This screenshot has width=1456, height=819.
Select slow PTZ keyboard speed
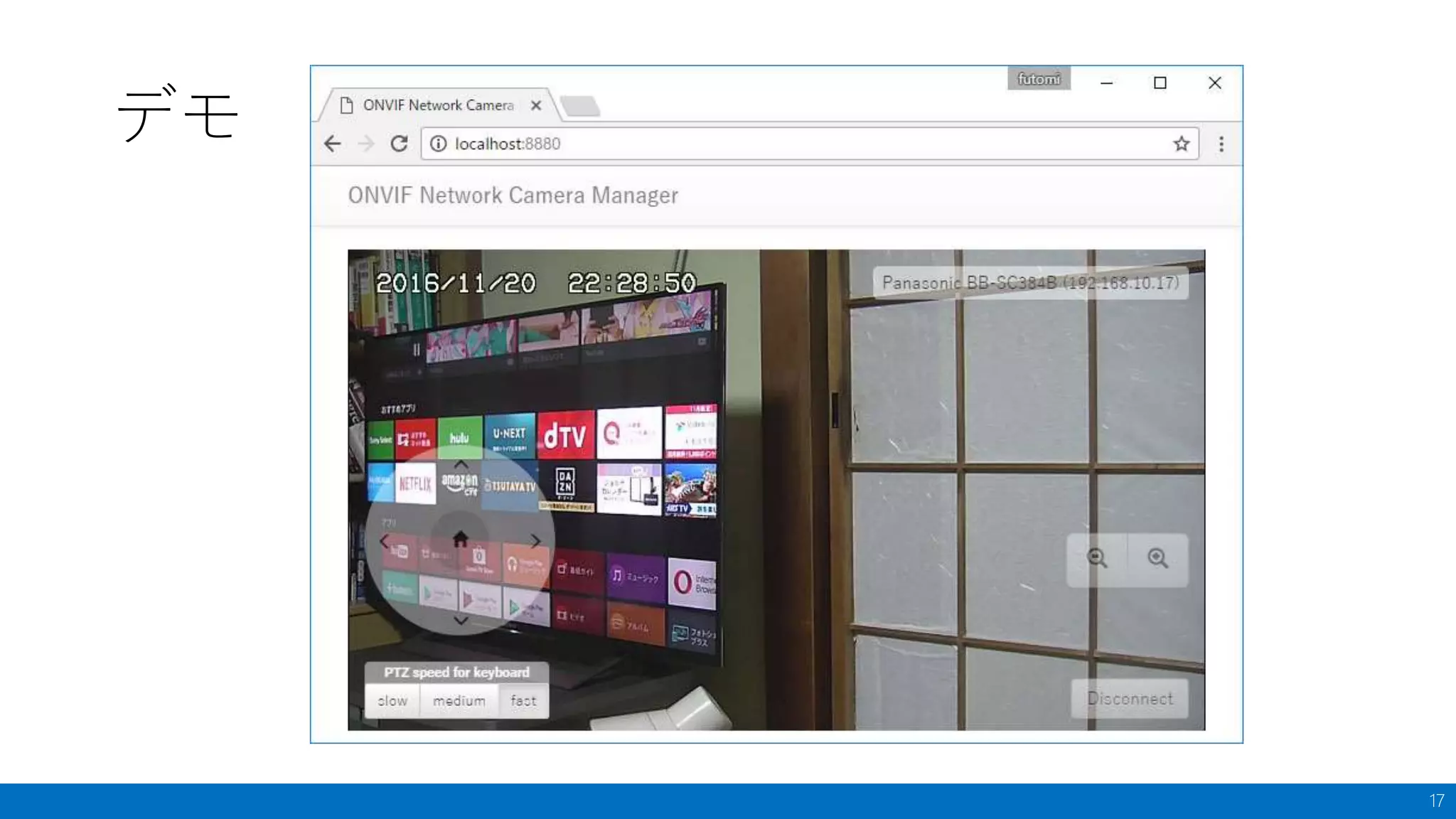[x=392, y=701]
